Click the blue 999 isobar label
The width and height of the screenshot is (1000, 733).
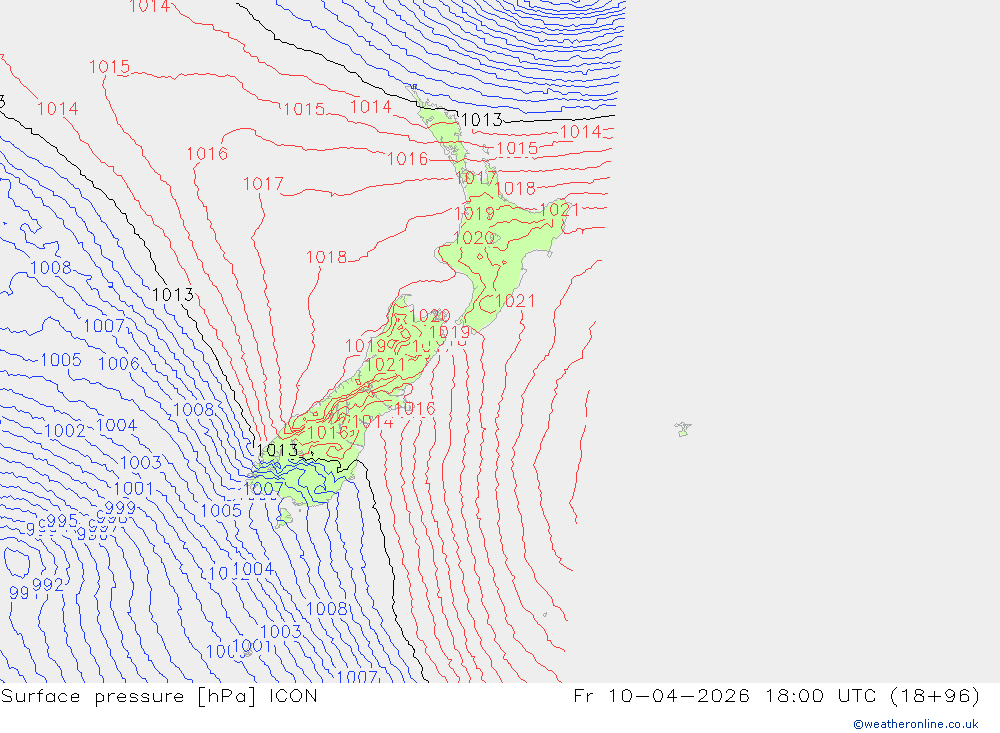[120, 508]
